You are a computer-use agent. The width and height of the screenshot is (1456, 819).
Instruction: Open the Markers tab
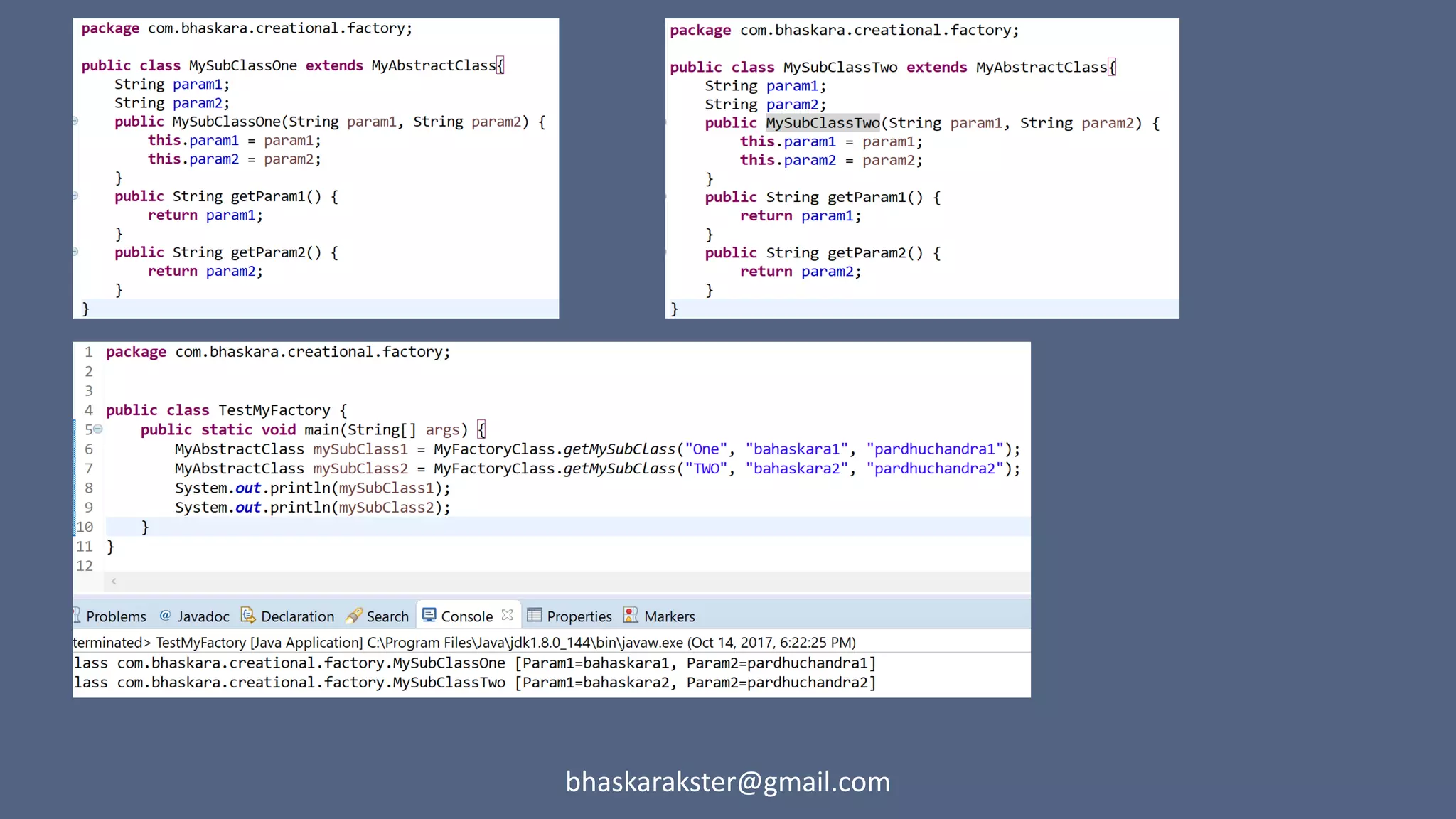pyautogui.click(x=669, y=616)
